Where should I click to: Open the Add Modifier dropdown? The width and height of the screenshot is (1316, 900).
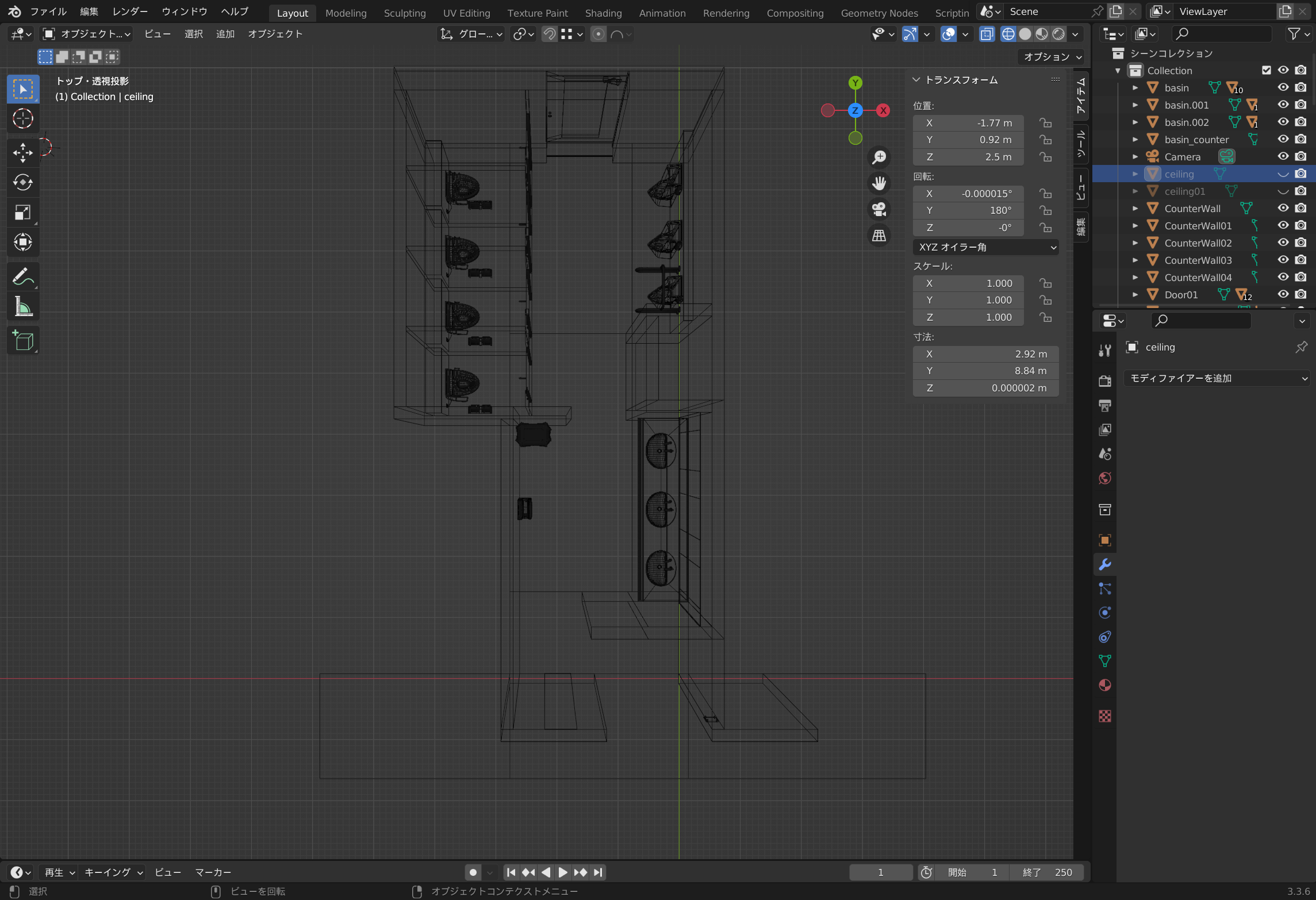1217,378
